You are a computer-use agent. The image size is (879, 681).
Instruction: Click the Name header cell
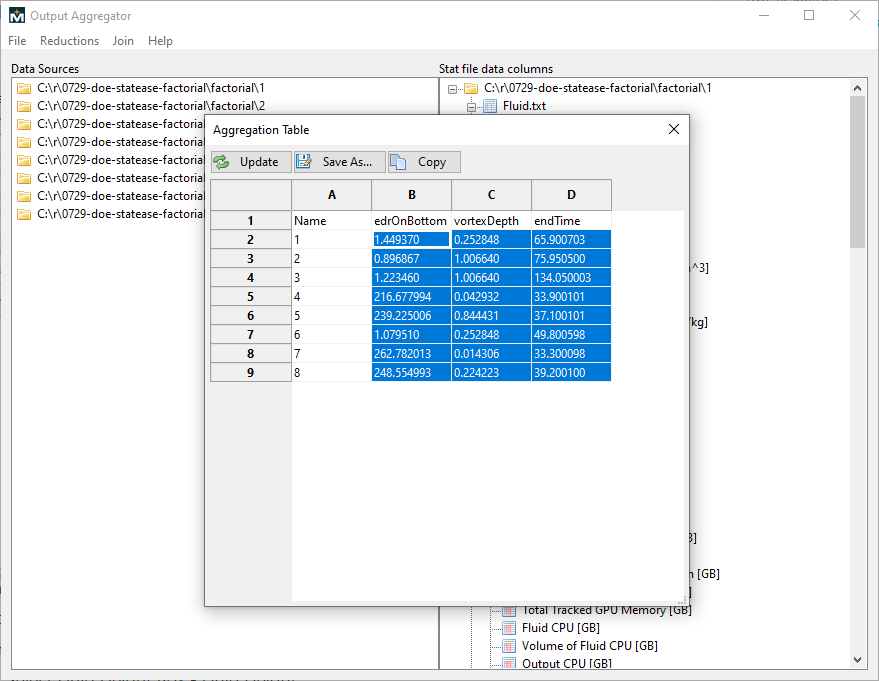(331, 221)
